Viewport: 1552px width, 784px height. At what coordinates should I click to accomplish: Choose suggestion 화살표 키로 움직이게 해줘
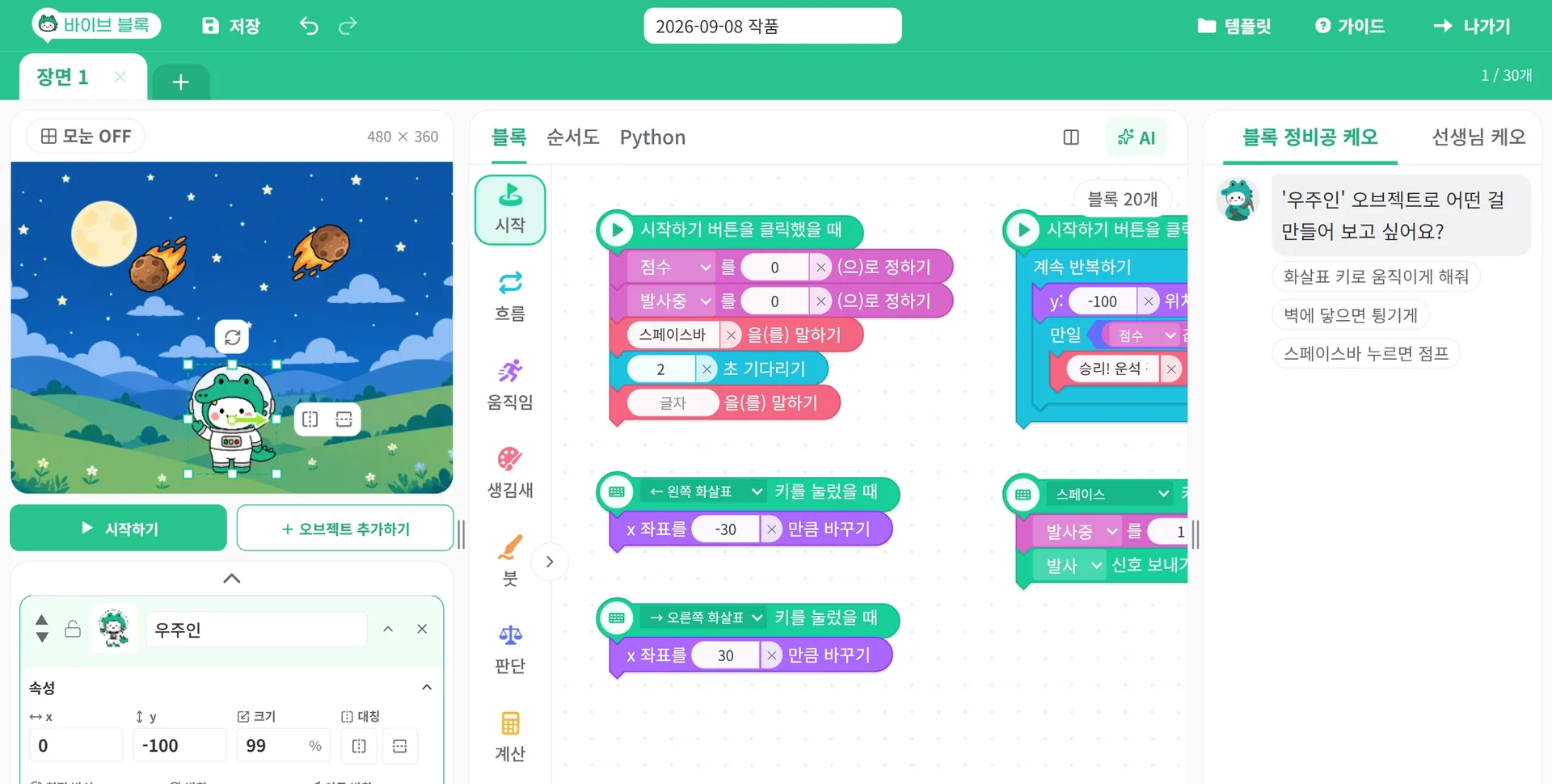tap(1376, 276)
